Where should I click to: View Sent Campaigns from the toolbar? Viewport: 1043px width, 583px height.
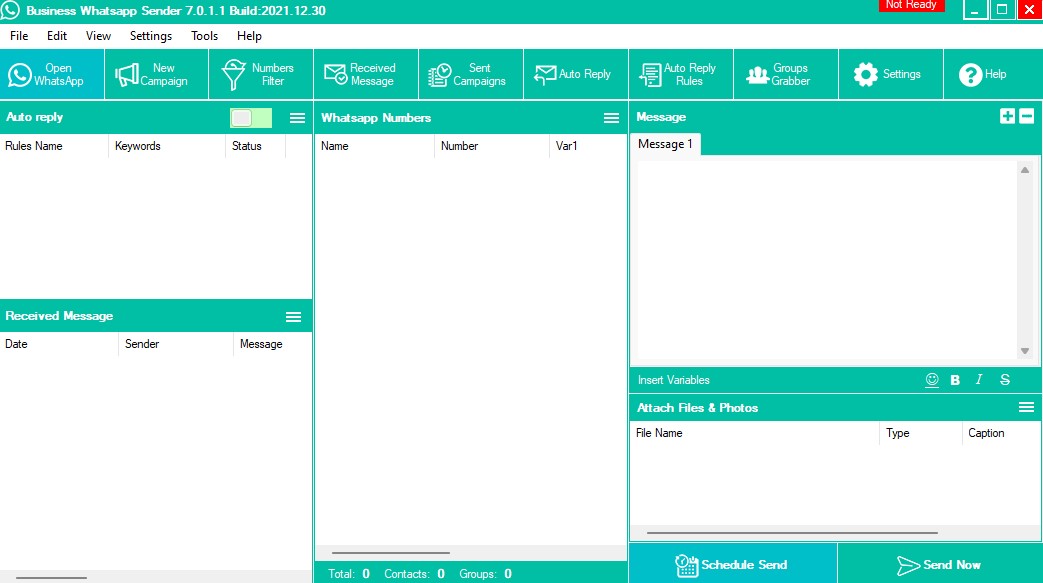point(470,75)
